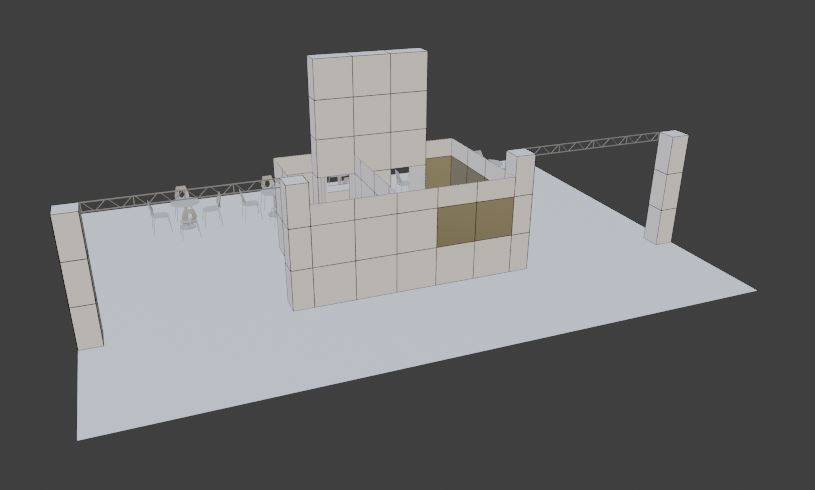The image size is (815, 490).
Task: Click the truss fixture nearest the booth
Action: pyautogui.click(x=267, y=183)
